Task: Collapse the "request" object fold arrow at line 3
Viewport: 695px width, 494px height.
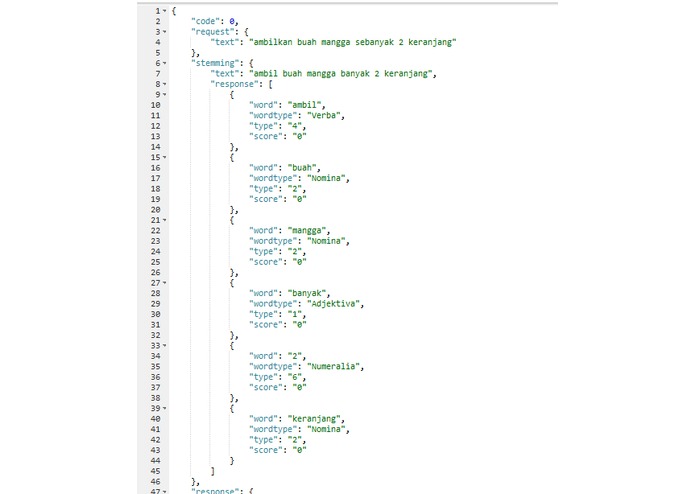Action: pyautogui.click(x=164, y=32)
